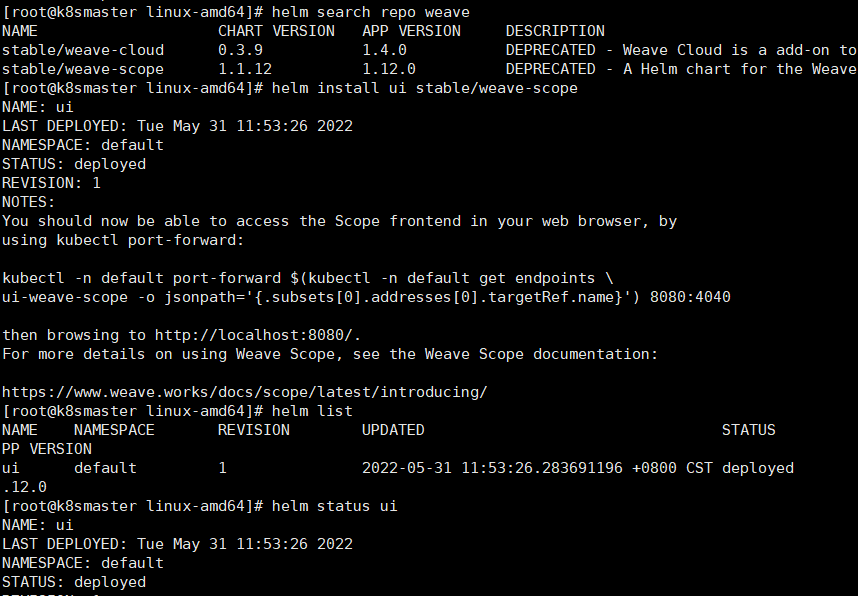The image size is (858, 596).
Task: Click the kubectl port-forward command line
Action: [308, 279]
